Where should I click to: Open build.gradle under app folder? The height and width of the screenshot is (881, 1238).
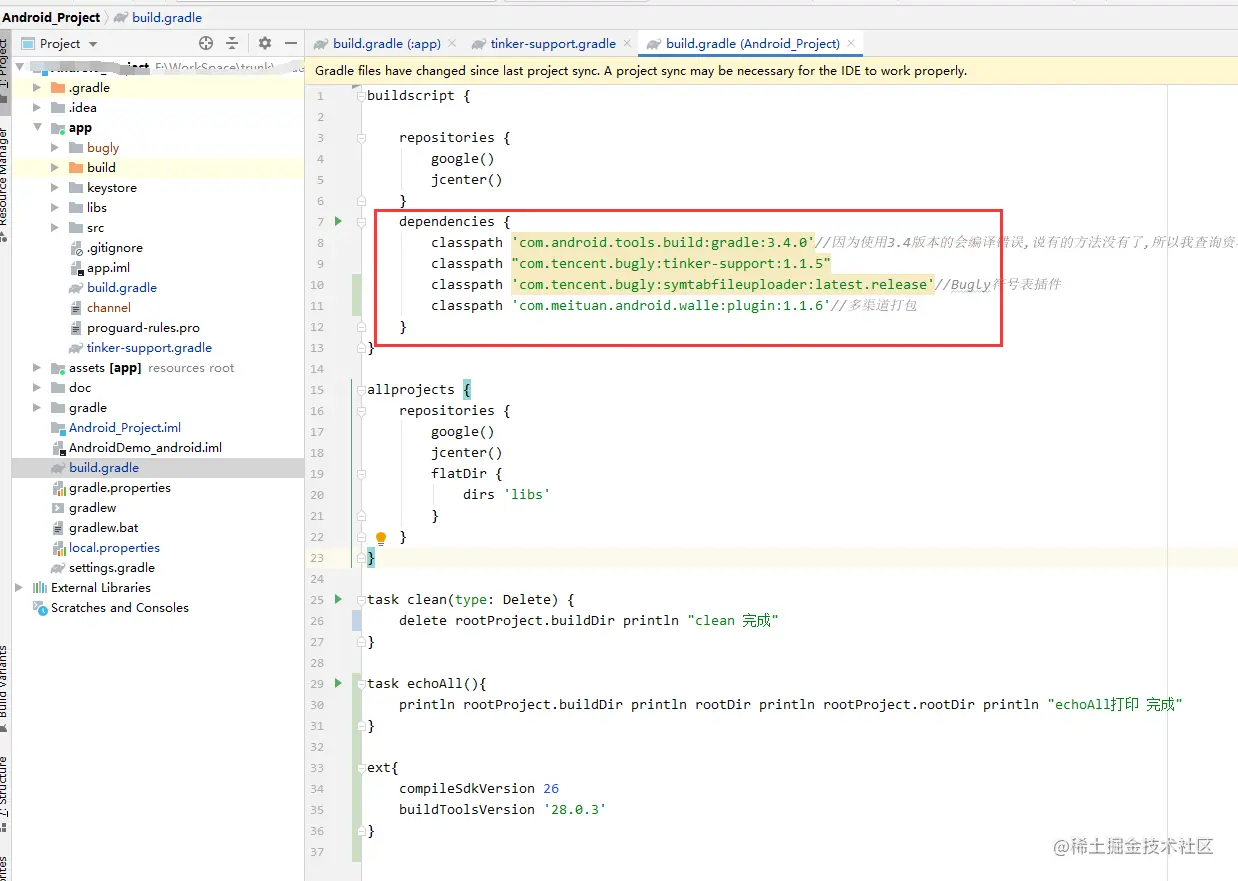pyautogui.click(x=121, y=288)
